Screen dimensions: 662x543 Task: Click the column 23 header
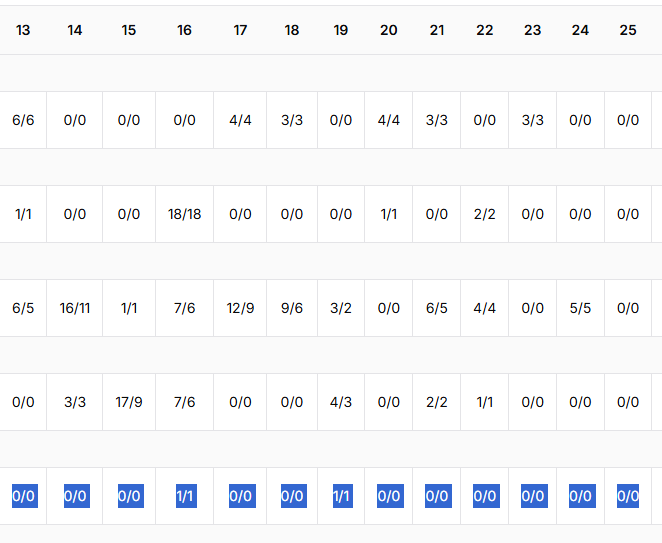(x=533, y=31)
